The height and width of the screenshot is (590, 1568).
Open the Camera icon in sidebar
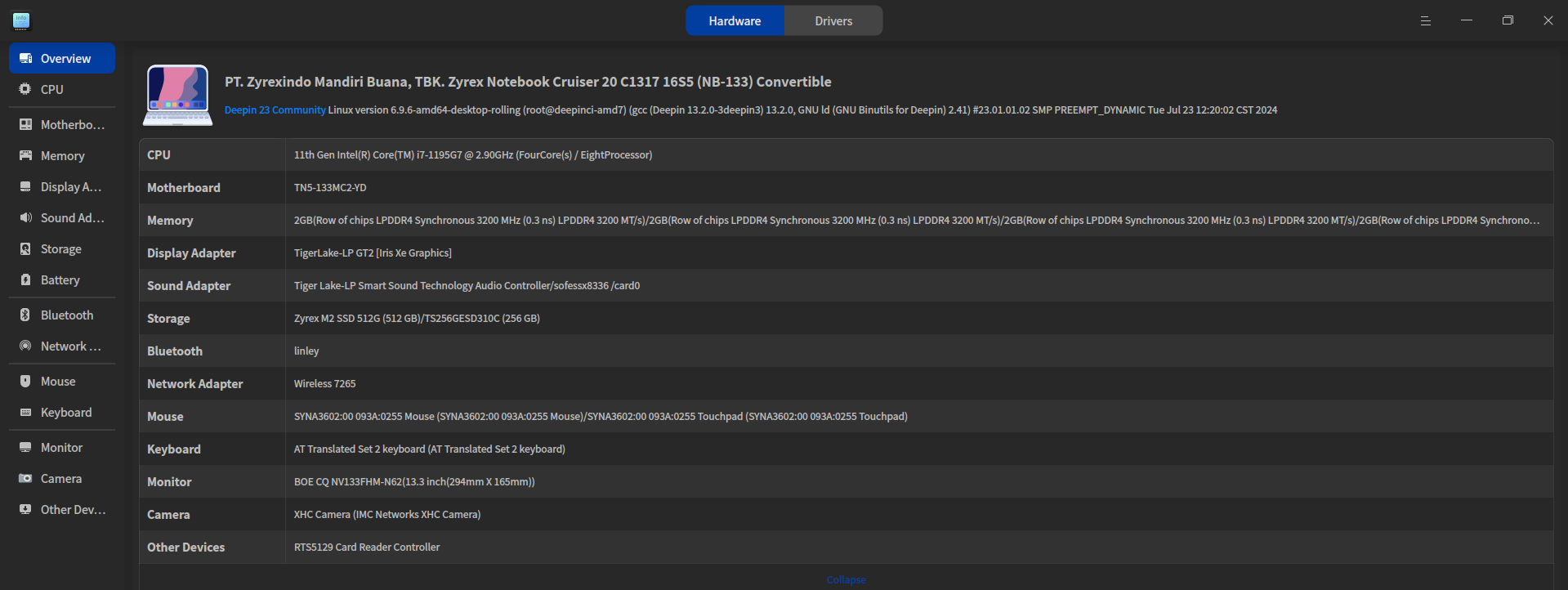click(x=25, y=478)
